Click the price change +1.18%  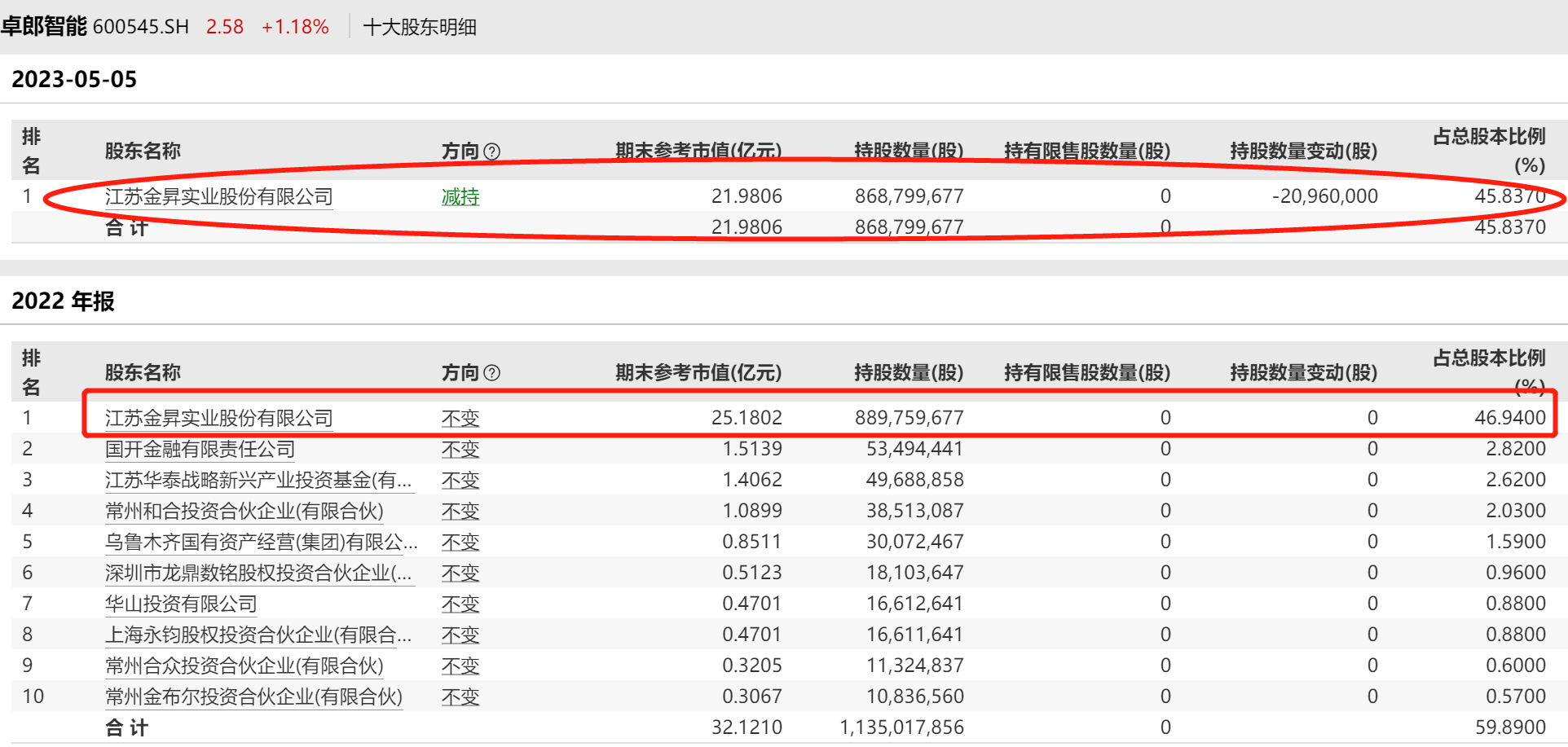point(295,27)
